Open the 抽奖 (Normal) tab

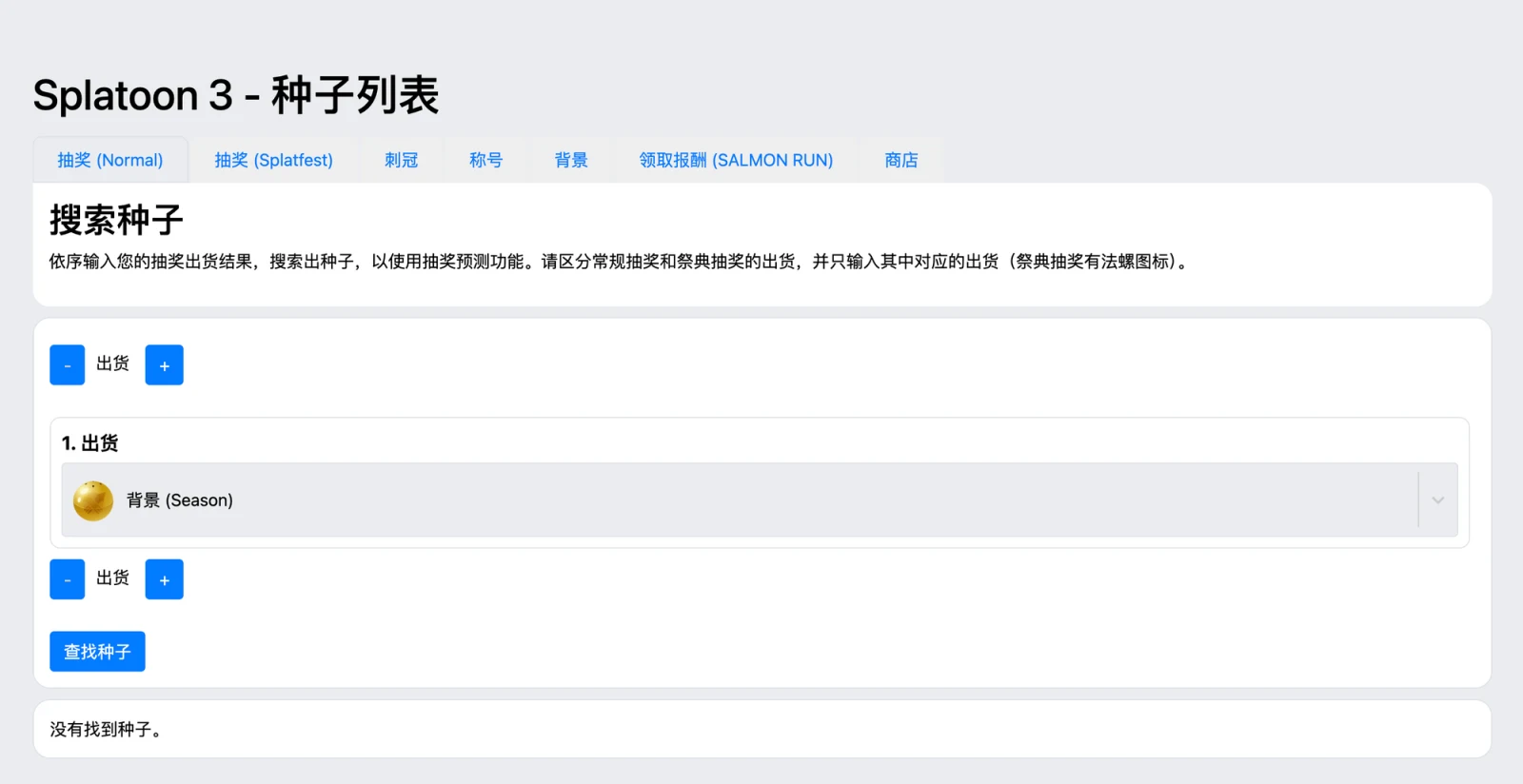[x=110, y=160]
